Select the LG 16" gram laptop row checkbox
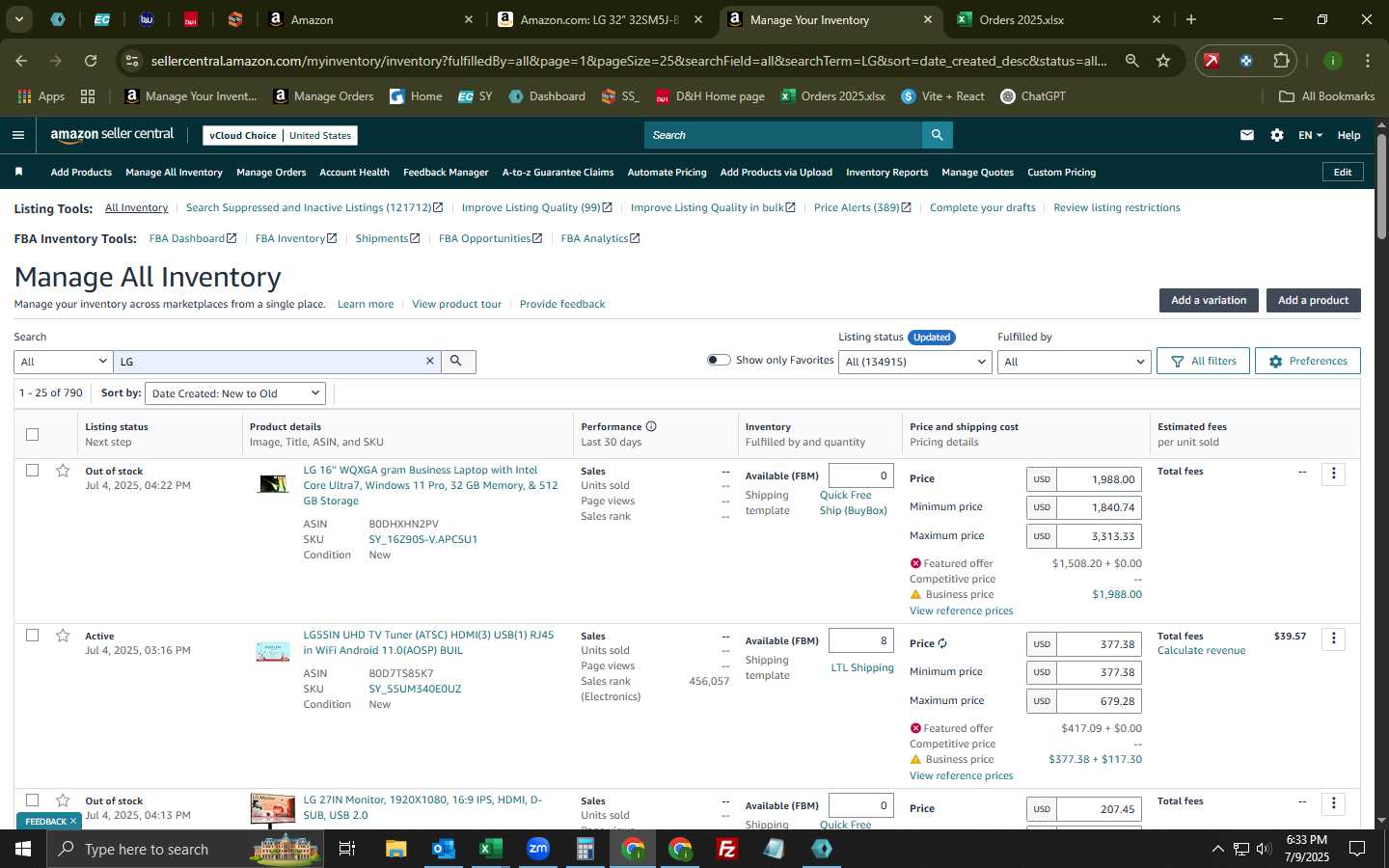This screenshot has height=868, width=1389. pyautogui.click(x=32, y=471)
